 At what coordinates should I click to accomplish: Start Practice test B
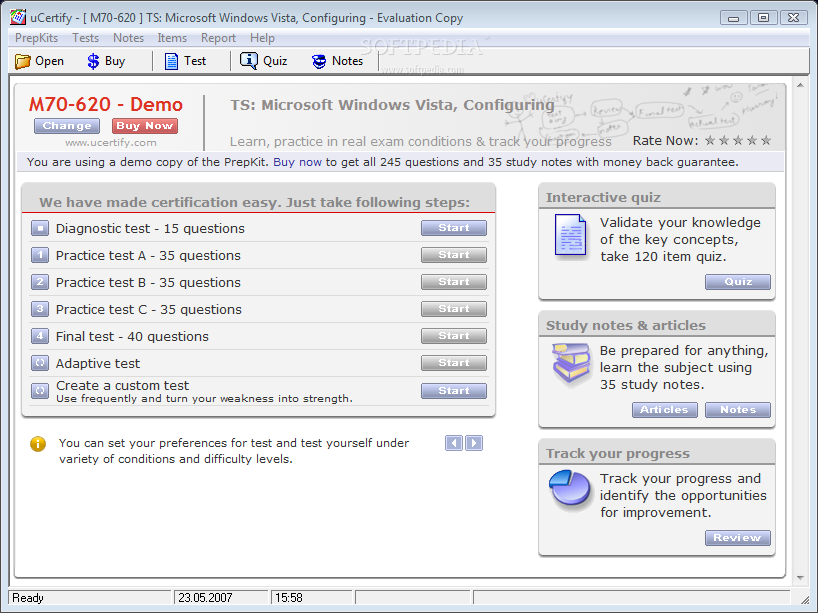pos(454,282)
